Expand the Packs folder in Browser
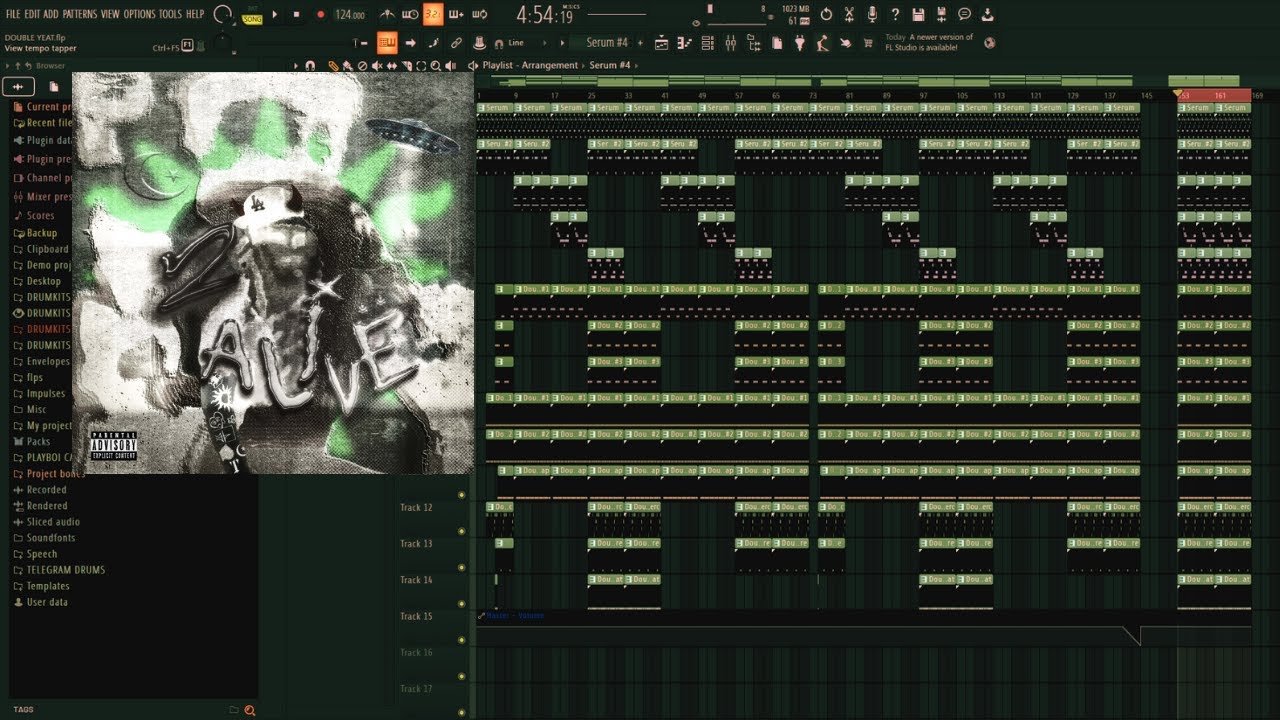The width and height of the screenshot is (1280, 720). tap(38, 441)
